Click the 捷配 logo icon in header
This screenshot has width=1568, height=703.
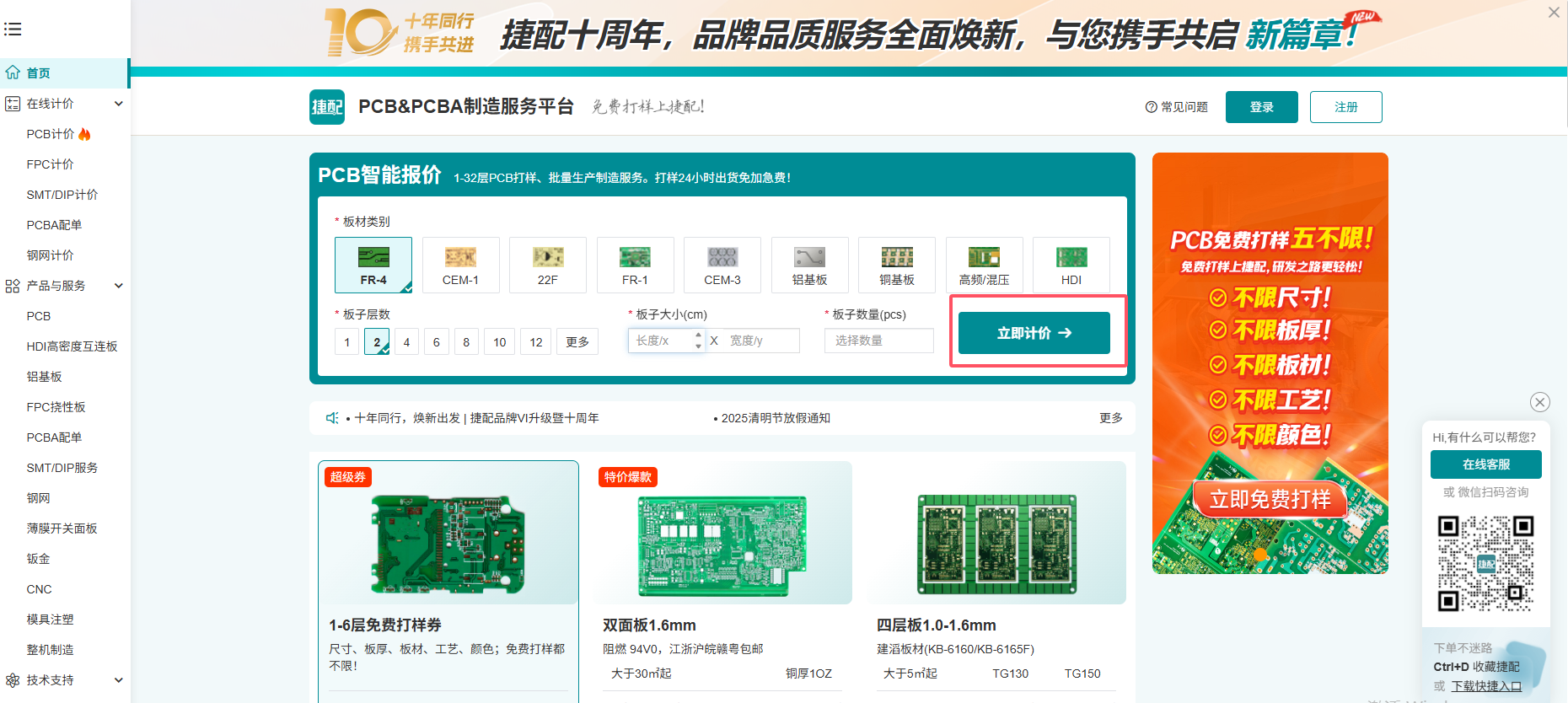327,107
